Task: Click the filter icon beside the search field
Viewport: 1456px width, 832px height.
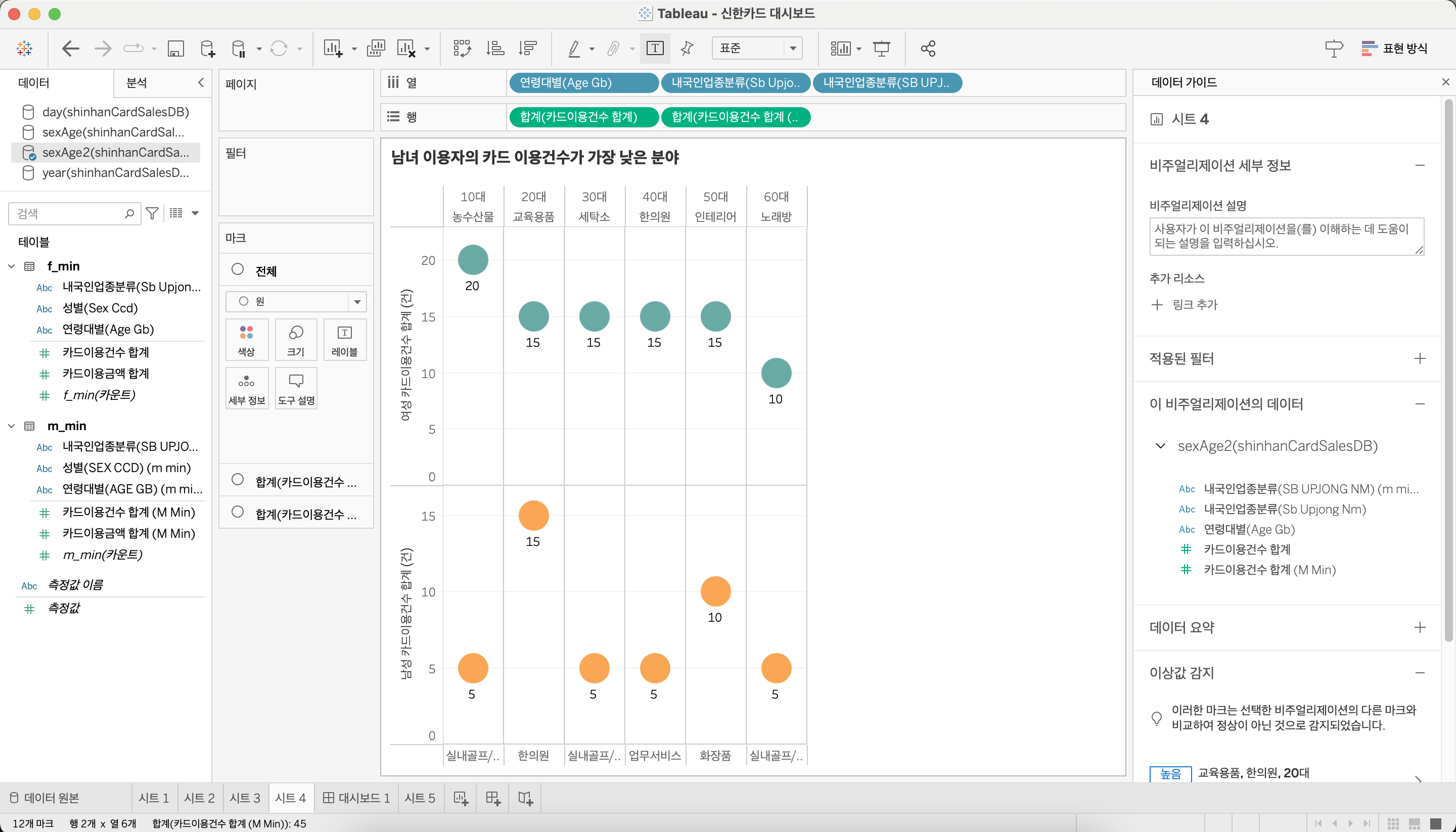Action: pos(152,213)
